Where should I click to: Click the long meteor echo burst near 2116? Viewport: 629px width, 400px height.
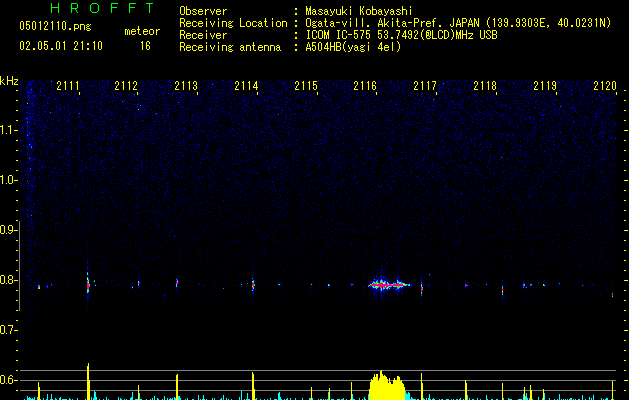[389, 285]
